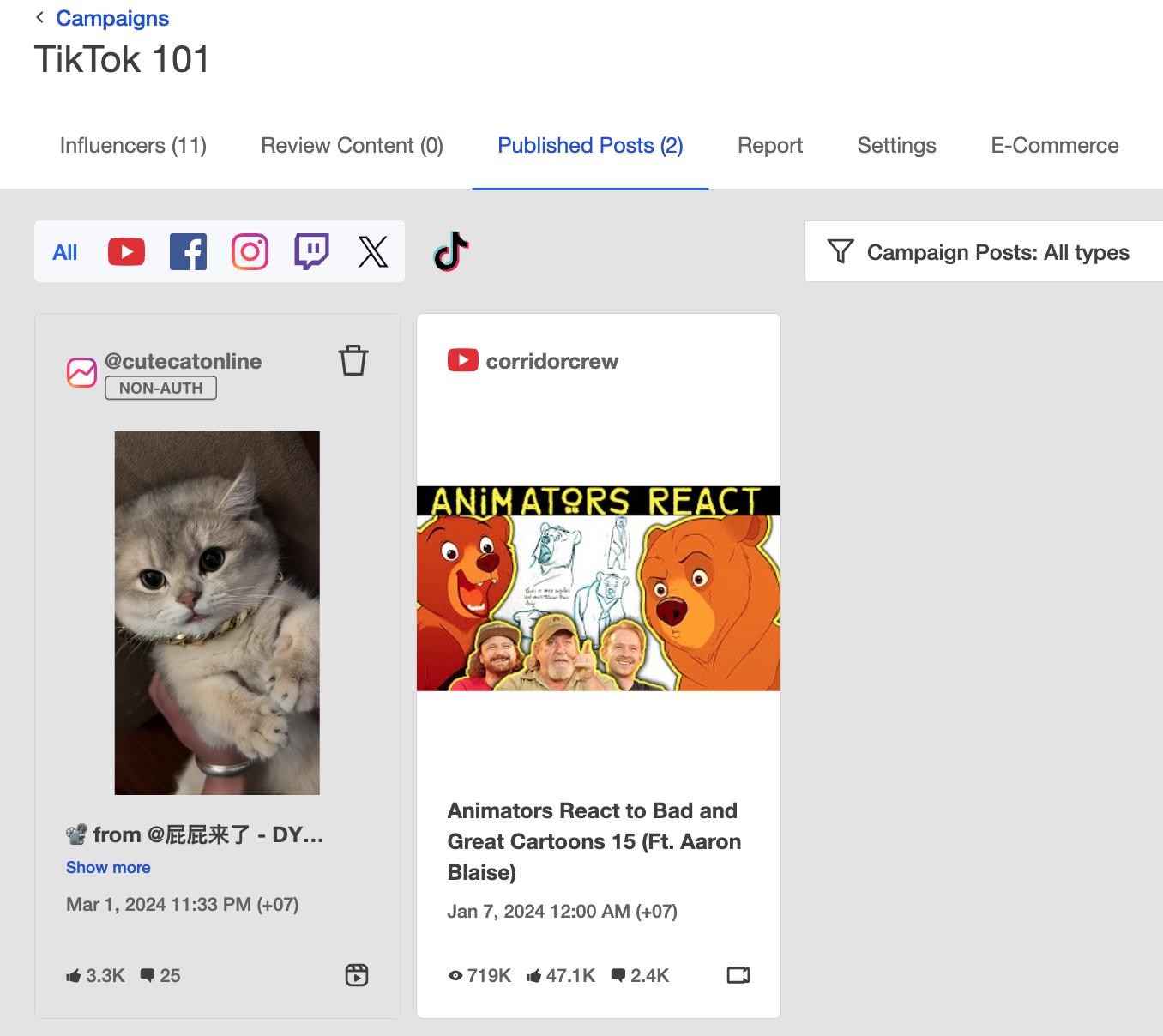This screenshot has width=1163, height=1036.
Task: Filter posts by TikTok icon
Action: click(x=451, y=251)
